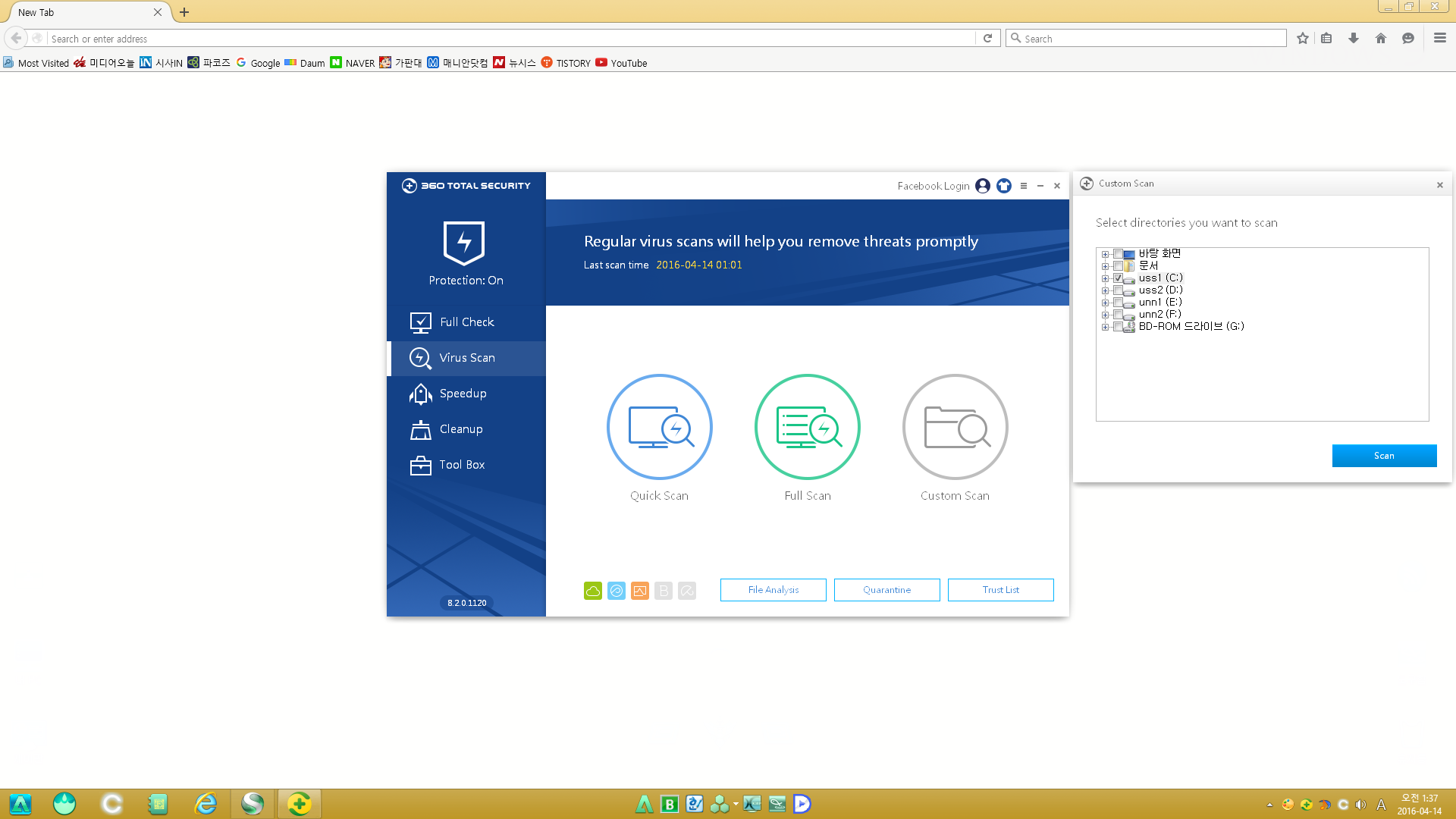
Task: Enable the gray Avira engine icon
Action: click(687, 591)
